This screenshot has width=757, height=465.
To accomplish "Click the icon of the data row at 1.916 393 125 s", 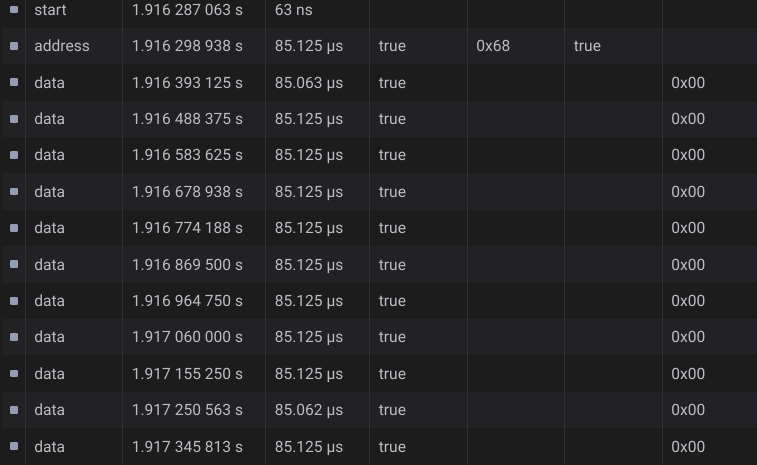I will coord(14,82).
